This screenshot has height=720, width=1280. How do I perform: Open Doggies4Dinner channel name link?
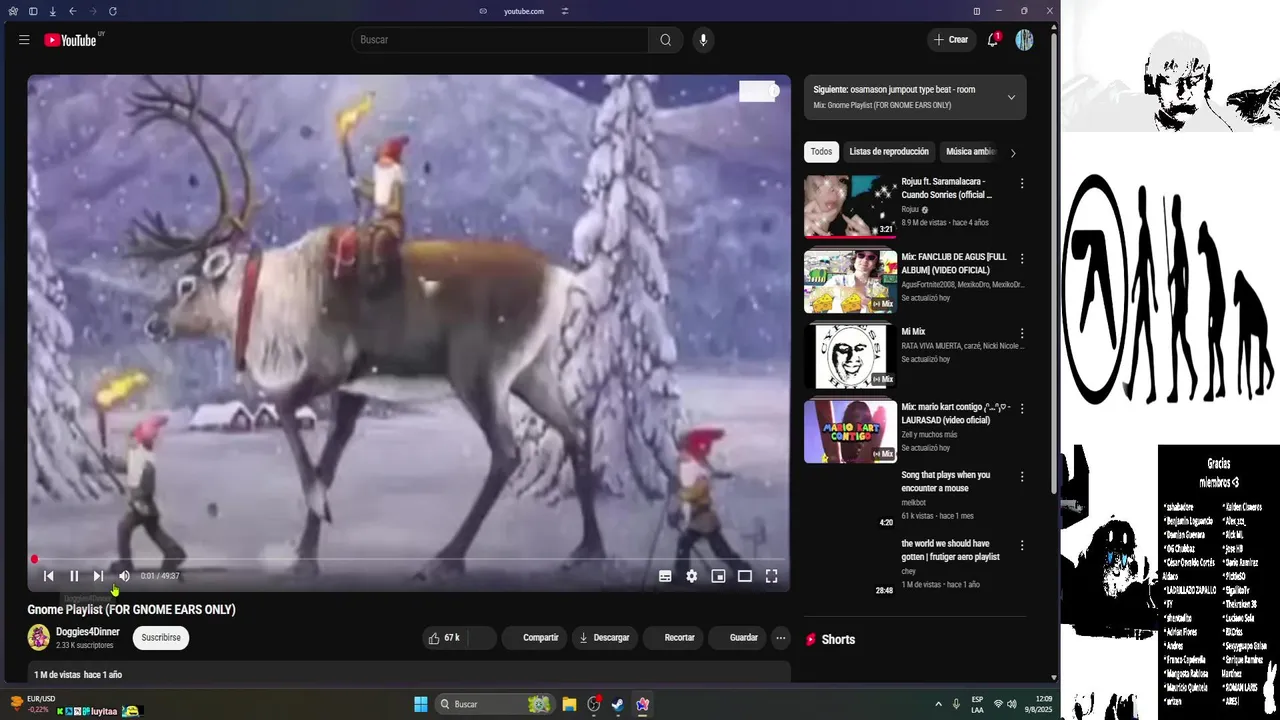pos(88,632)
